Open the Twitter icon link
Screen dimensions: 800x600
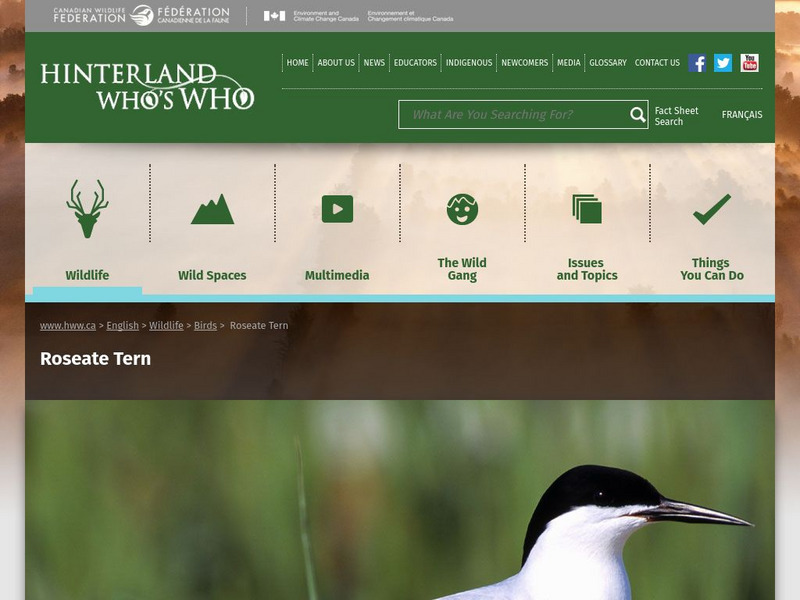point(723,63)
